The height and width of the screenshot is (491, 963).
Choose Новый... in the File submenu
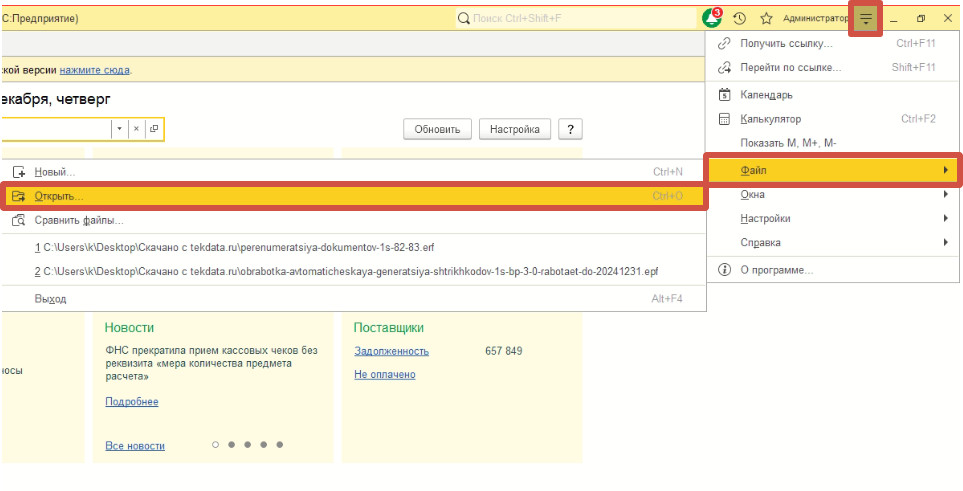coord(354,172)
